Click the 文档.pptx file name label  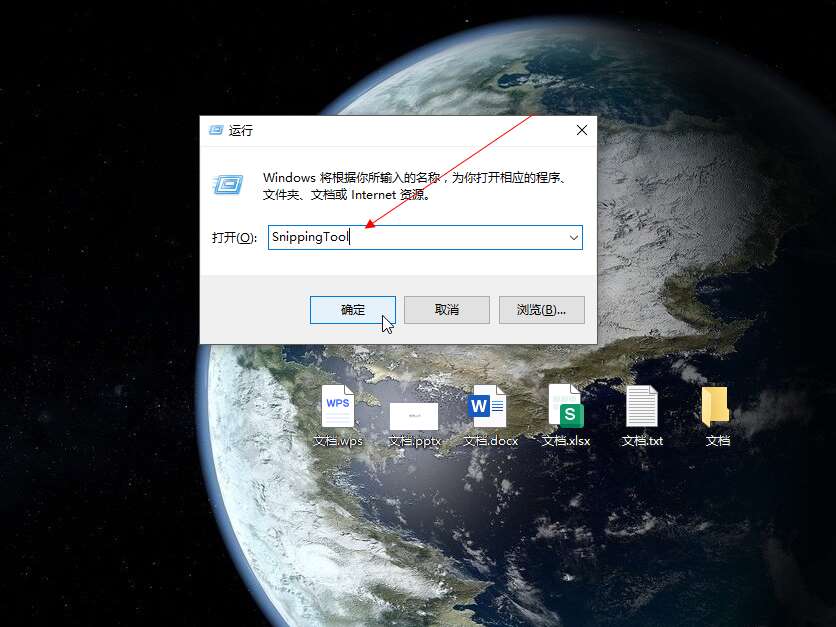click(415, 441)
